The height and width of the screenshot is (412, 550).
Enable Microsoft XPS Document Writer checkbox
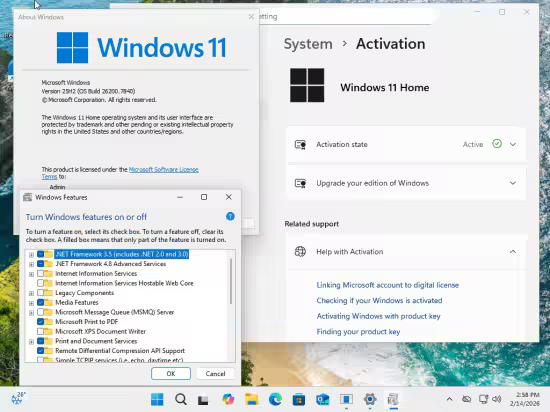click(x=40, y=331)
